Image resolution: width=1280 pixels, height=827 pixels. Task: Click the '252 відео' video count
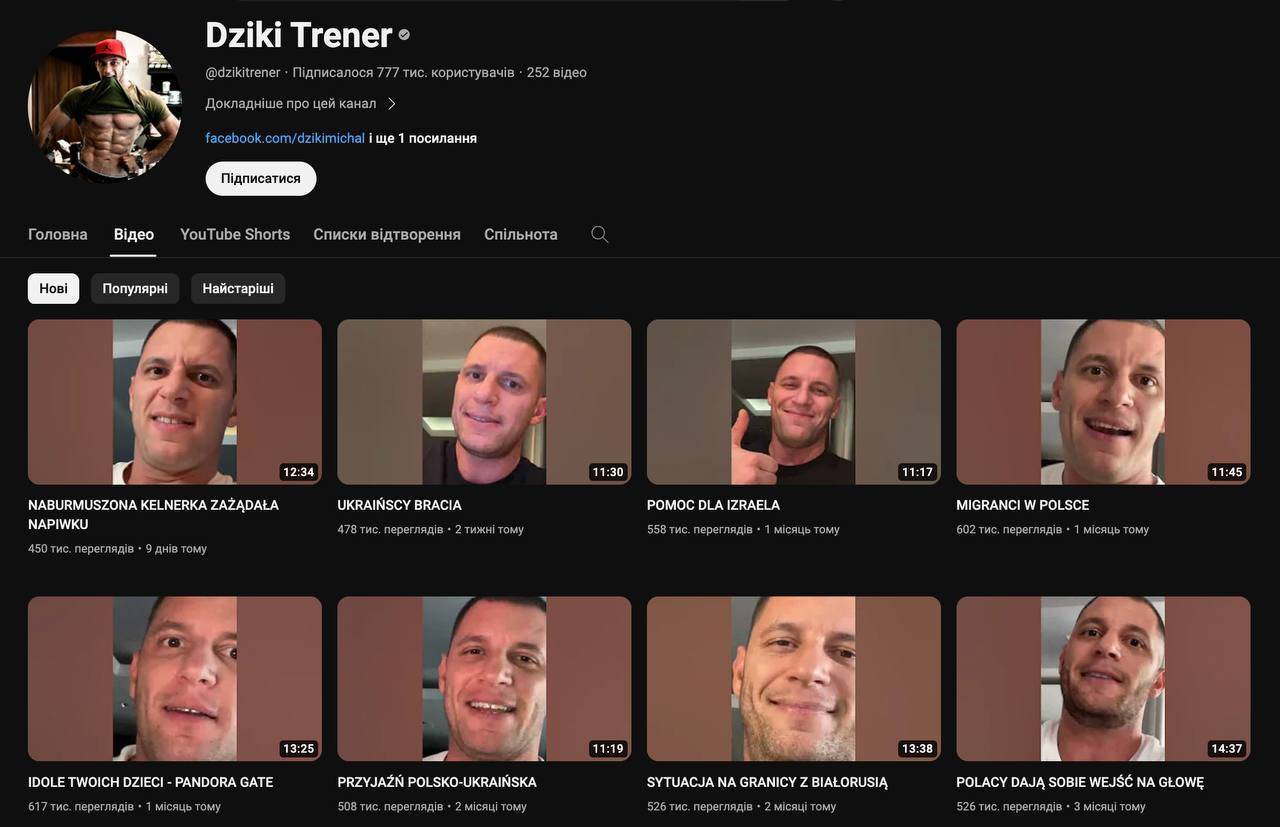(x=557, y=73)
